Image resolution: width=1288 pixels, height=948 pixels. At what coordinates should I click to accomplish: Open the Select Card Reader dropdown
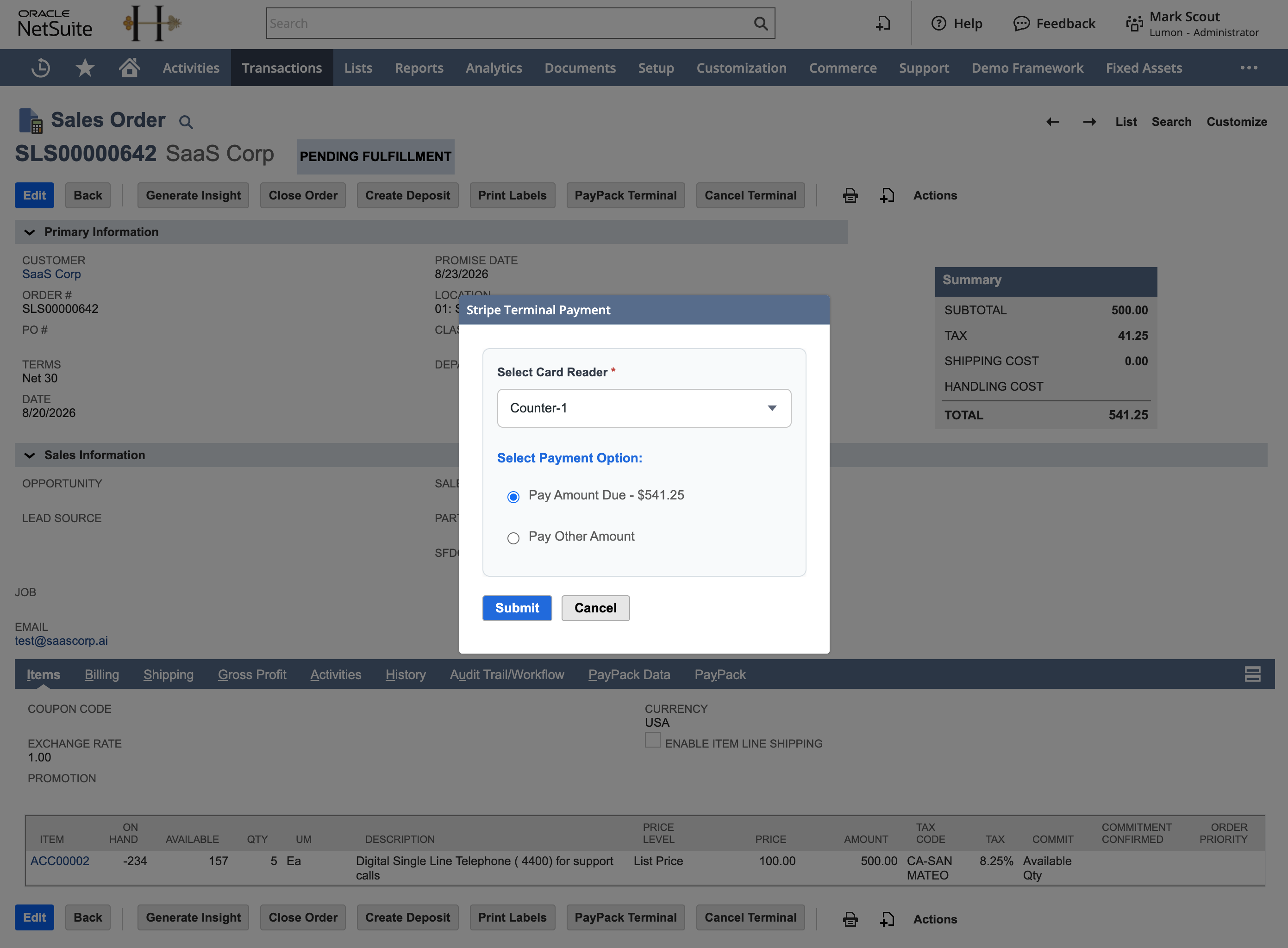[x=644, y=408]
